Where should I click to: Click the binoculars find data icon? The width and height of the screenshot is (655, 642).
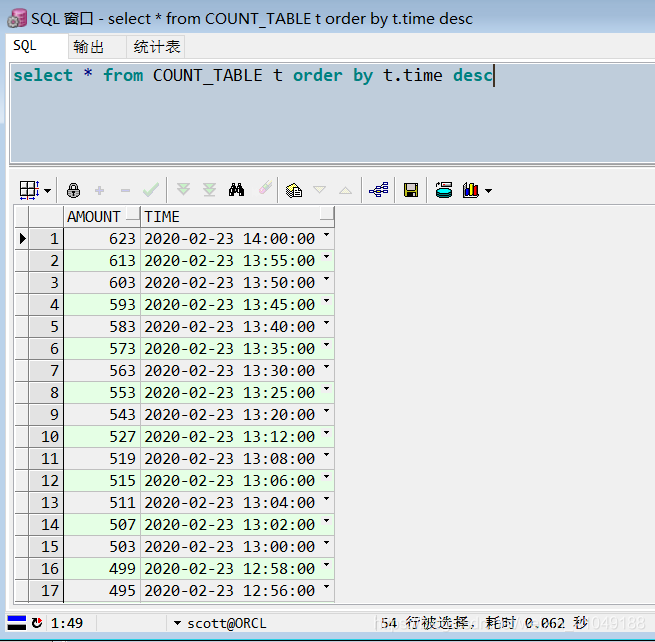pos(236,190)
